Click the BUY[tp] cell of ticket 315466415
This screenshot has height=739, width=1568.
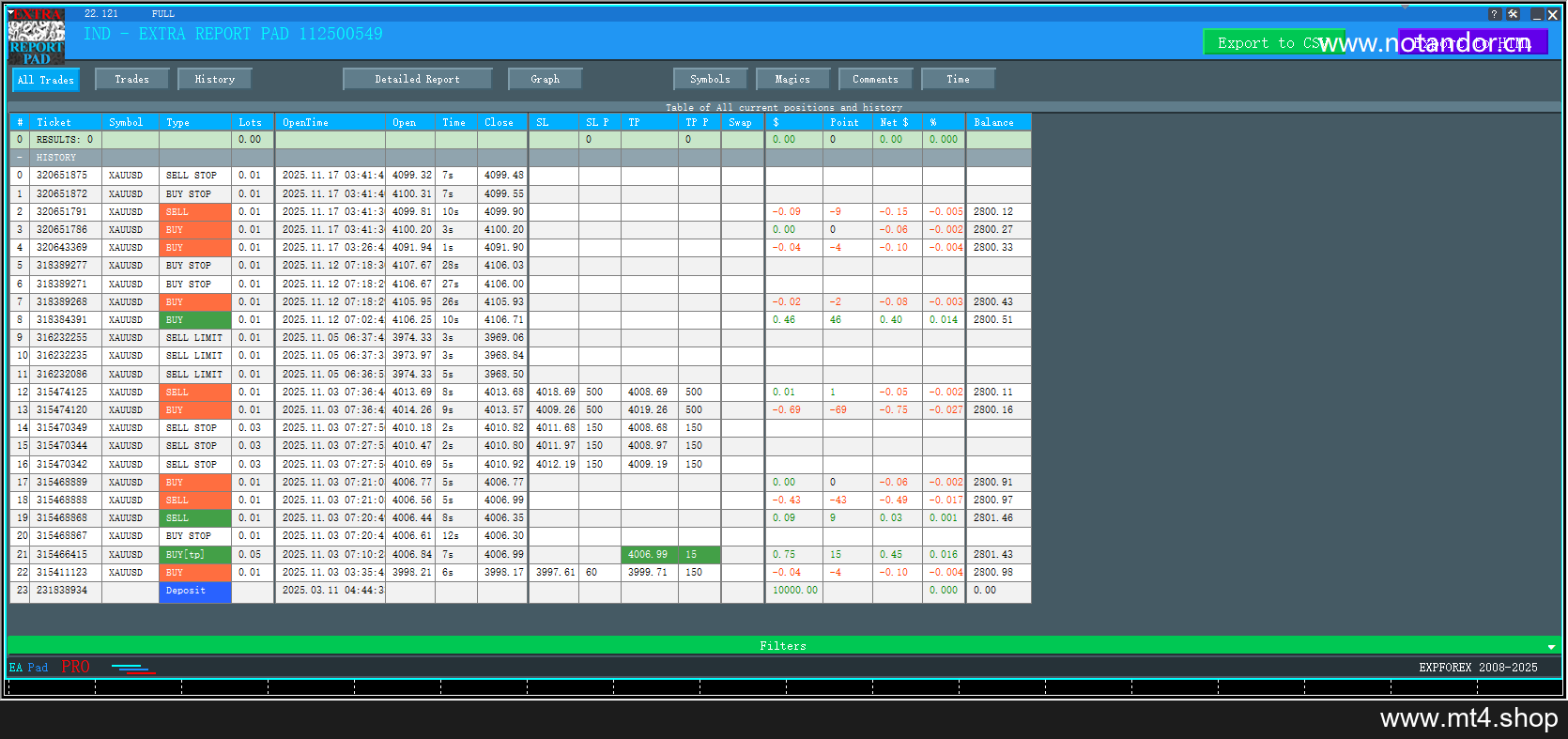(195, 555)
